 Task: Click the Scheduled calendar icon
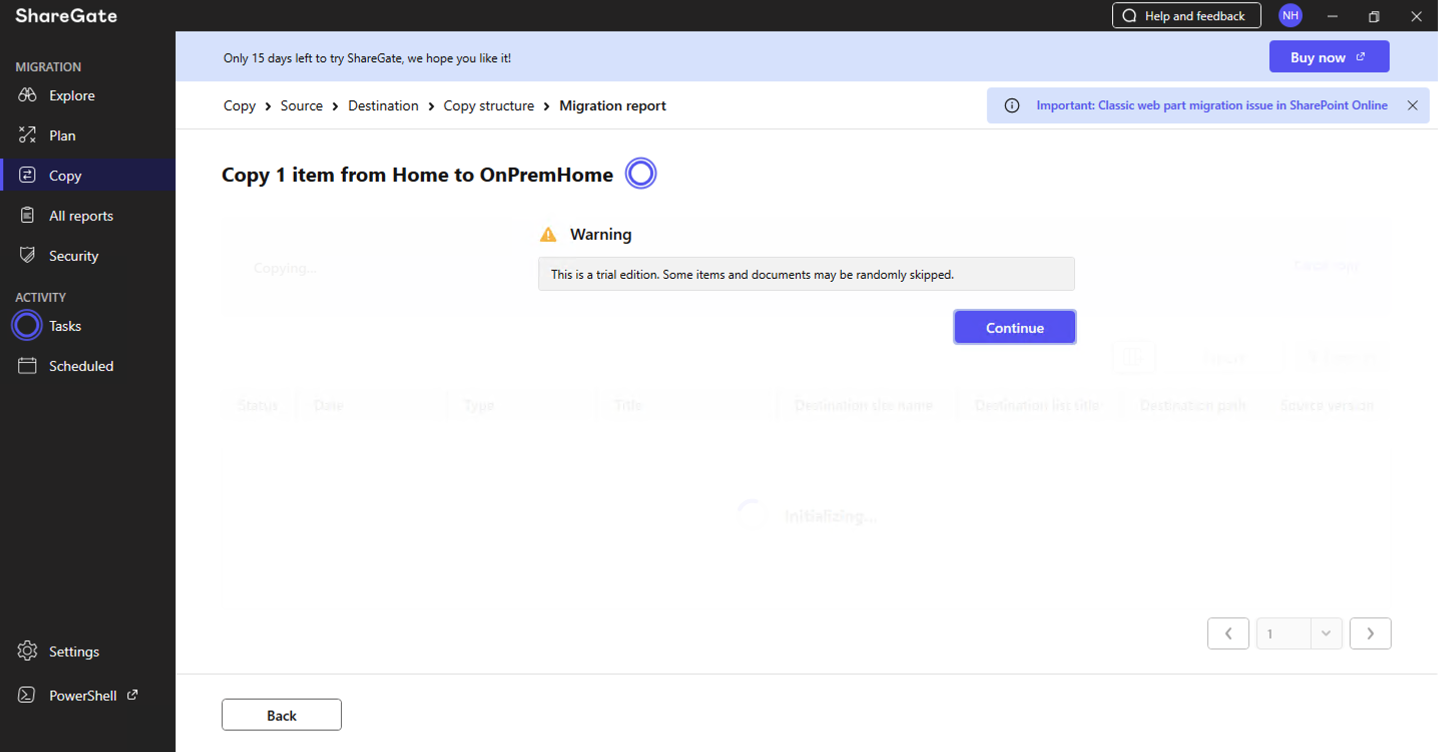pyautogui.click(x=27, y=366)
